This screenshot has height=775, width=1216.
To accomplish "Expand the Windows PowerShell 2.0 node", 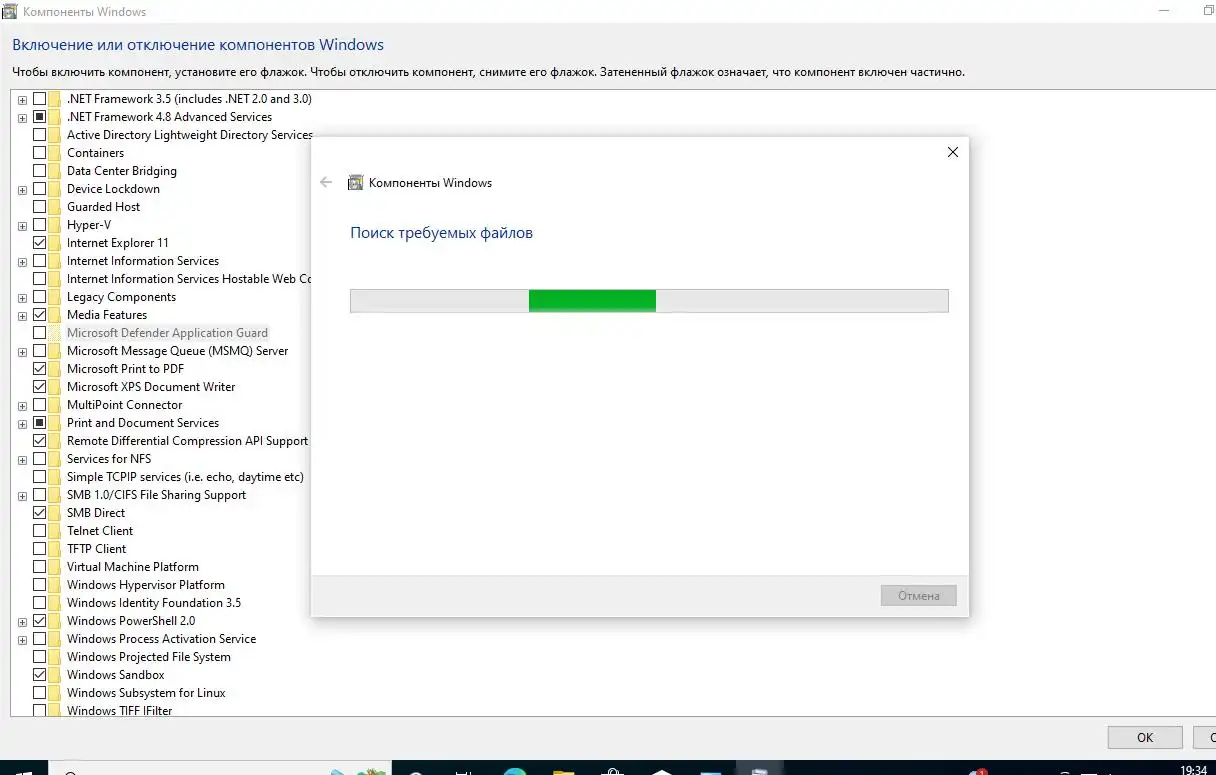I will 22,622.
